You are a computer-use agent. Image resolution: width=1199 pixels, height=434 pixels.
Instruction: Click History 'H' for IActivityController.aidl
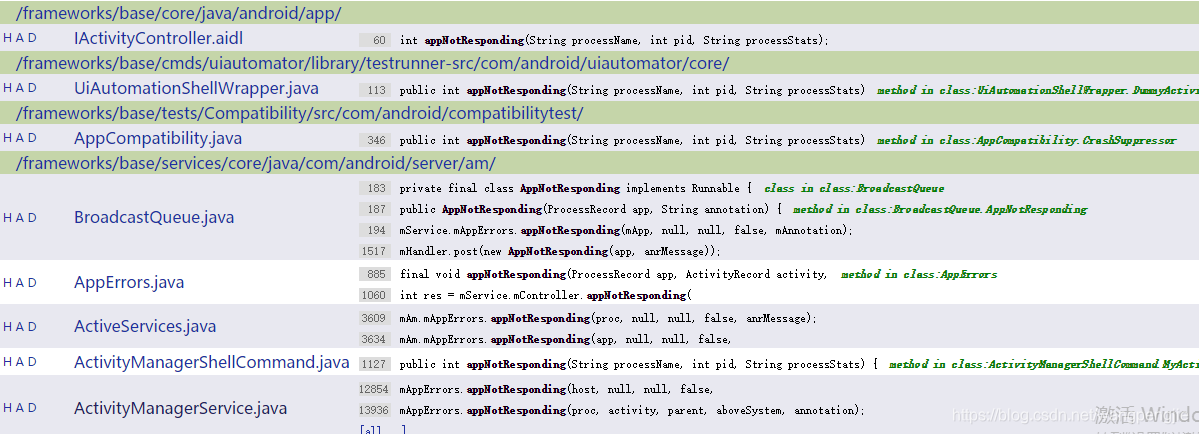[8, 37]
